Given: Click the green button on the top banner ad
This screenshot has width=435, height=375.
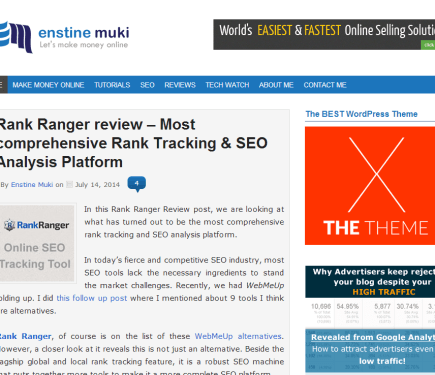Looking at the screenshot, I should [x=428, y=45].
